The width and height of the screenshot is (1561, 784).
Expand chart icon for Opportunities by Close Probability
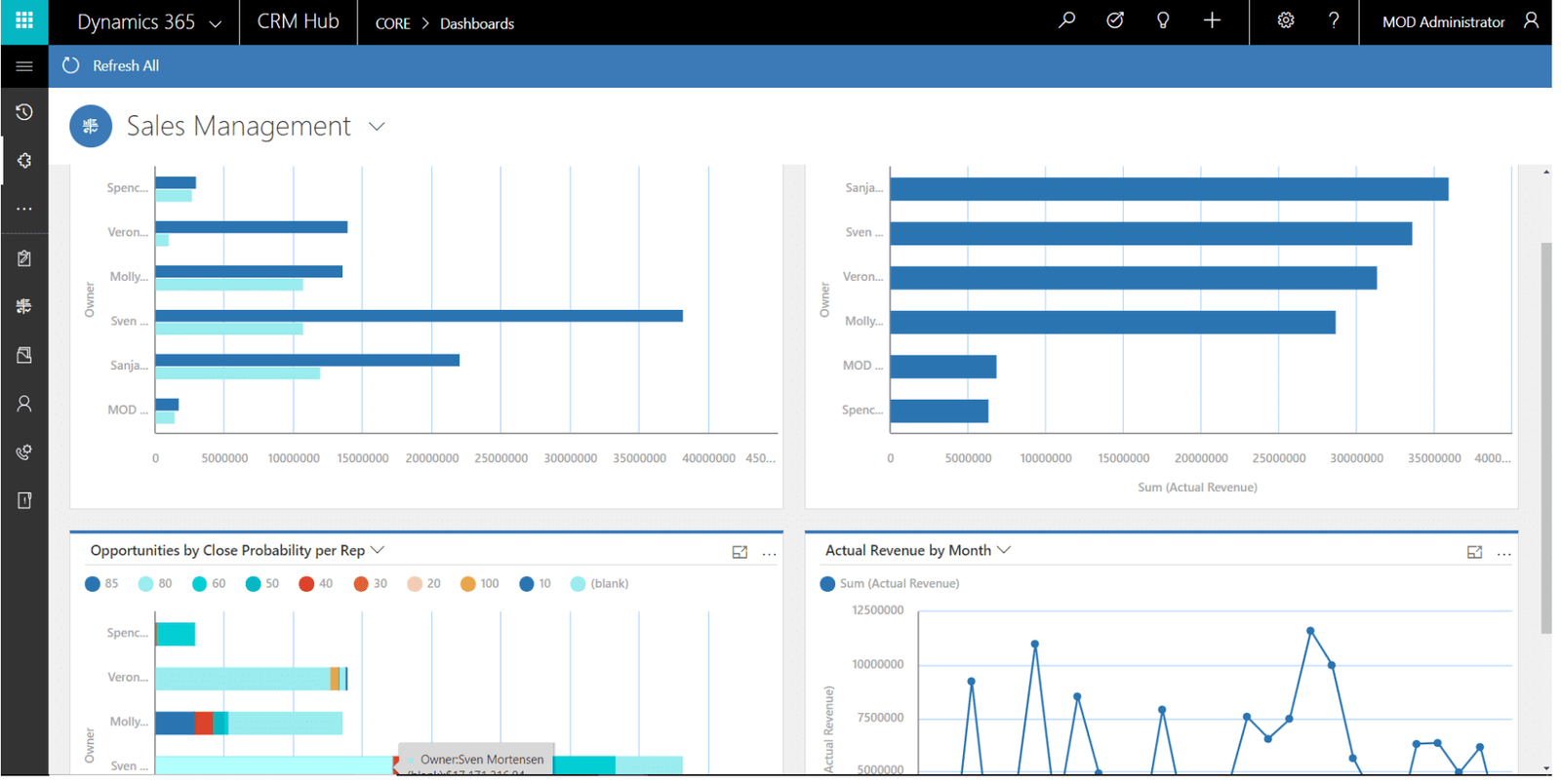click(x=740, y=553)
